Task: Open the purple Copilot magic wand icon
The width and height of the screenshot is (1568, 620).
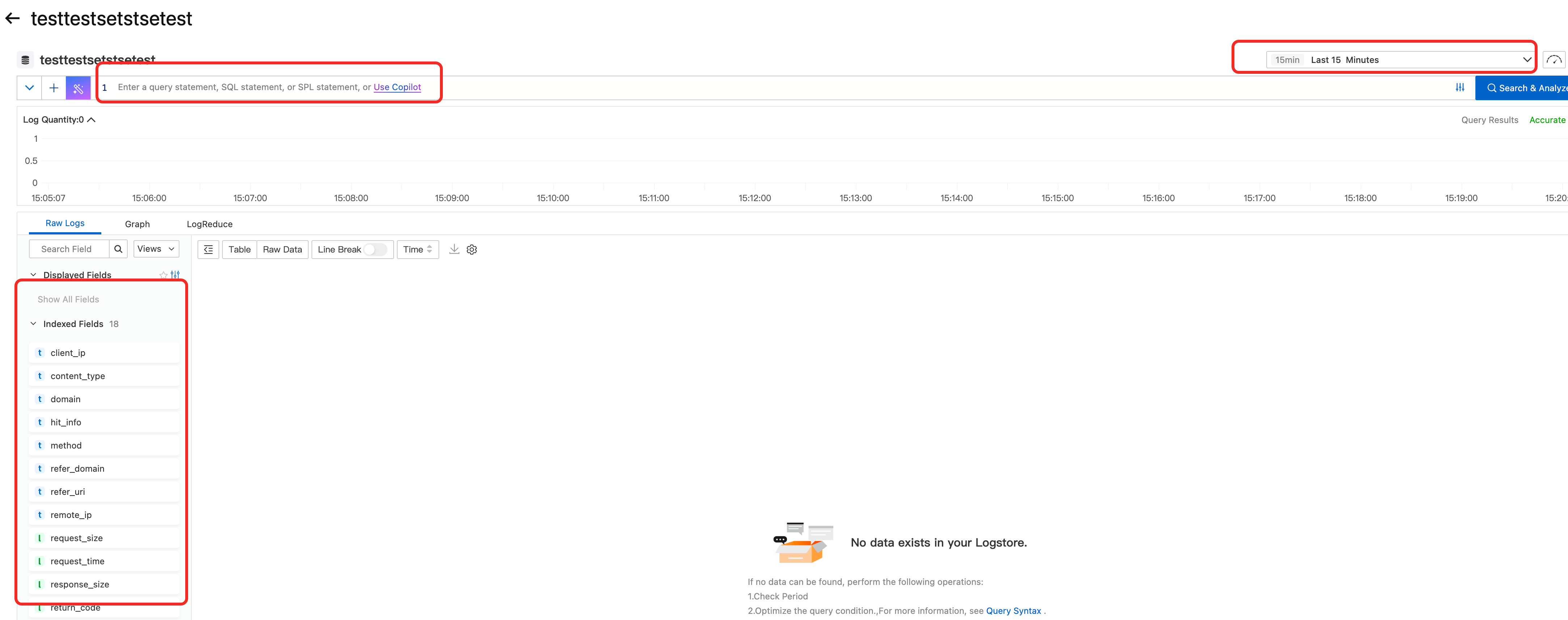Action: [78, 88]
